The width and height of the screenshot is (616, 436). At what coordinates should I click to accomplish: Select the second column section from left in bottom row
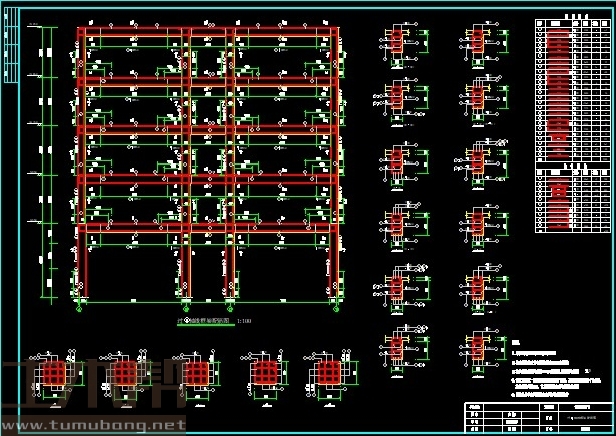pos(124,375)
